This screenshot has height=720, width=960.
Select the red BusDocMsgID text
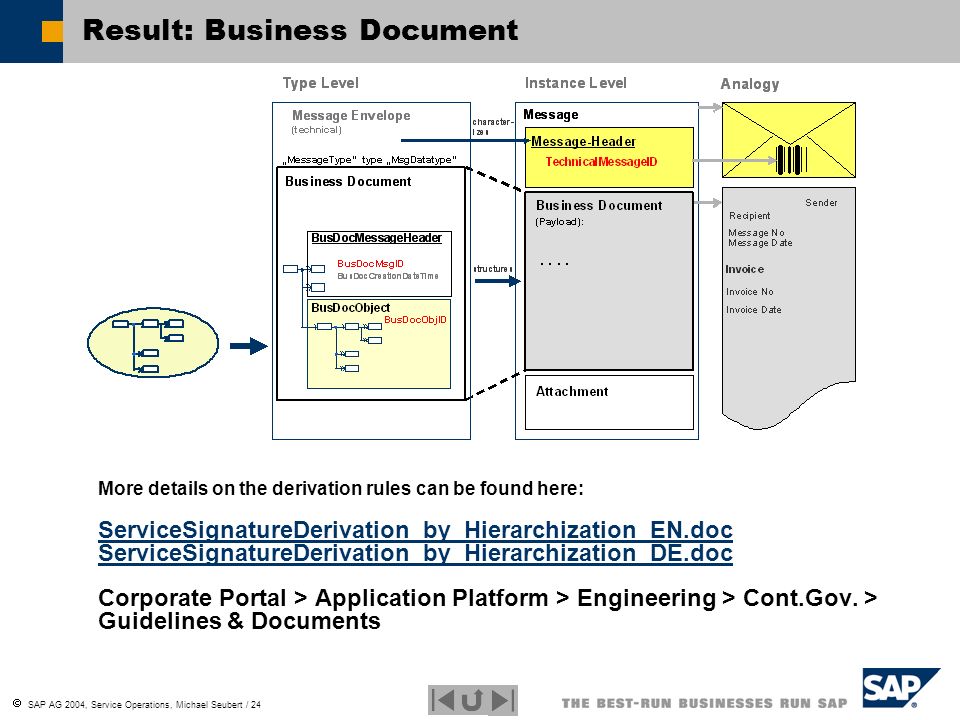tap(370, 263)
